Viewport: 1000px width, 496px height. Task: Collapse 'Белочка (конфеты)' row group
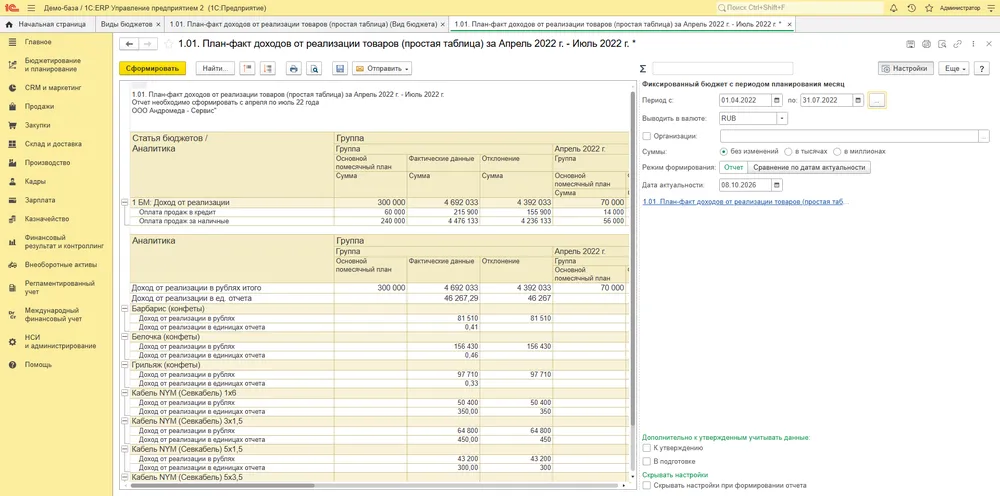click(124, 337)
